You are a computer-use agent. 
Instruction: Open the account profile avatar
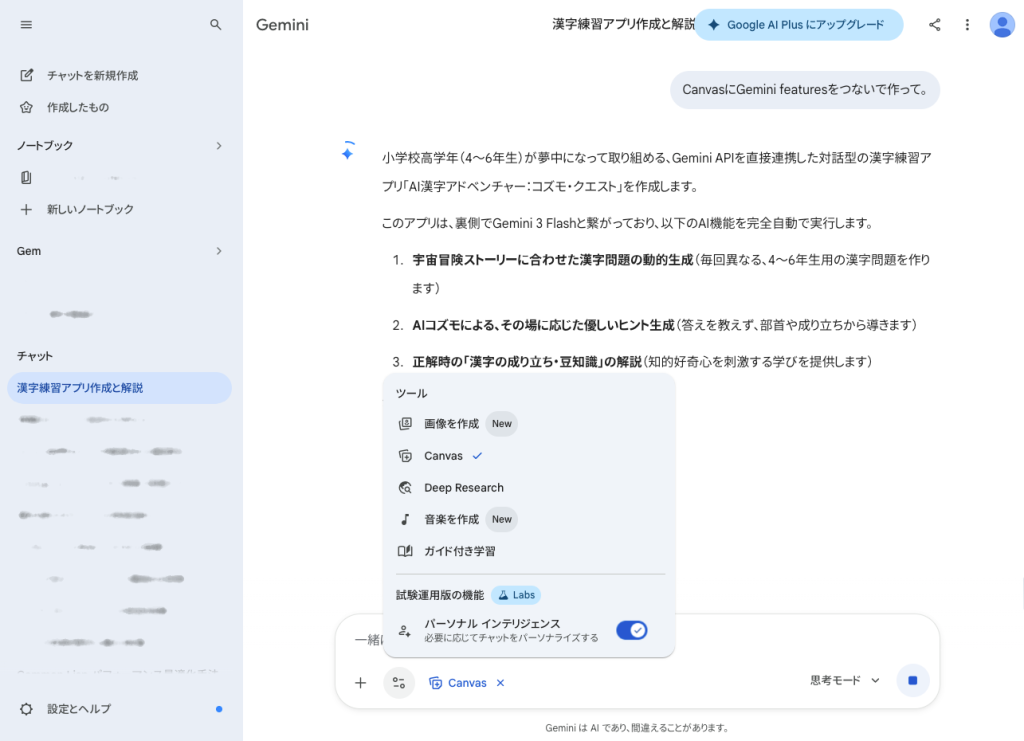coord(1002,25)
